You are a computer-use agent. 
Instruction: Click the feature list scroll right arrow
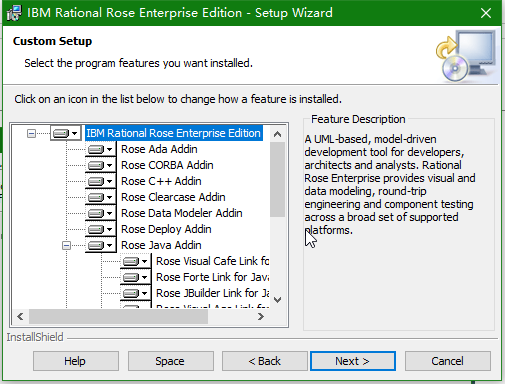261,316
